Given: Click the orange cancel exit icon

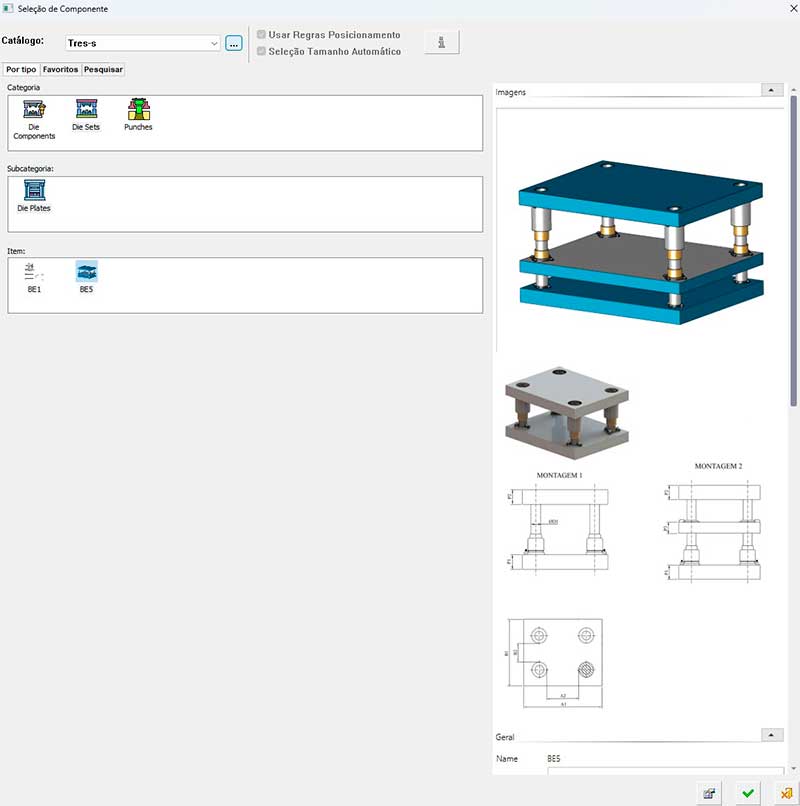Looking at the screenshot, I should (786, 793).
